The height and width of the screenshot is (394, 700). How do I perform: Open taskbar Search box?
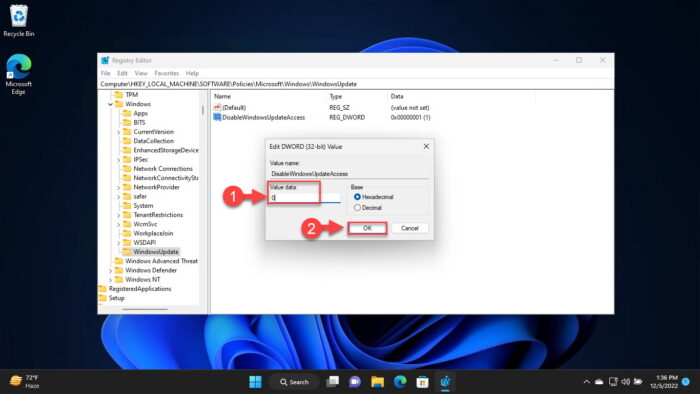pyautogui.click(x=294, y=382)
